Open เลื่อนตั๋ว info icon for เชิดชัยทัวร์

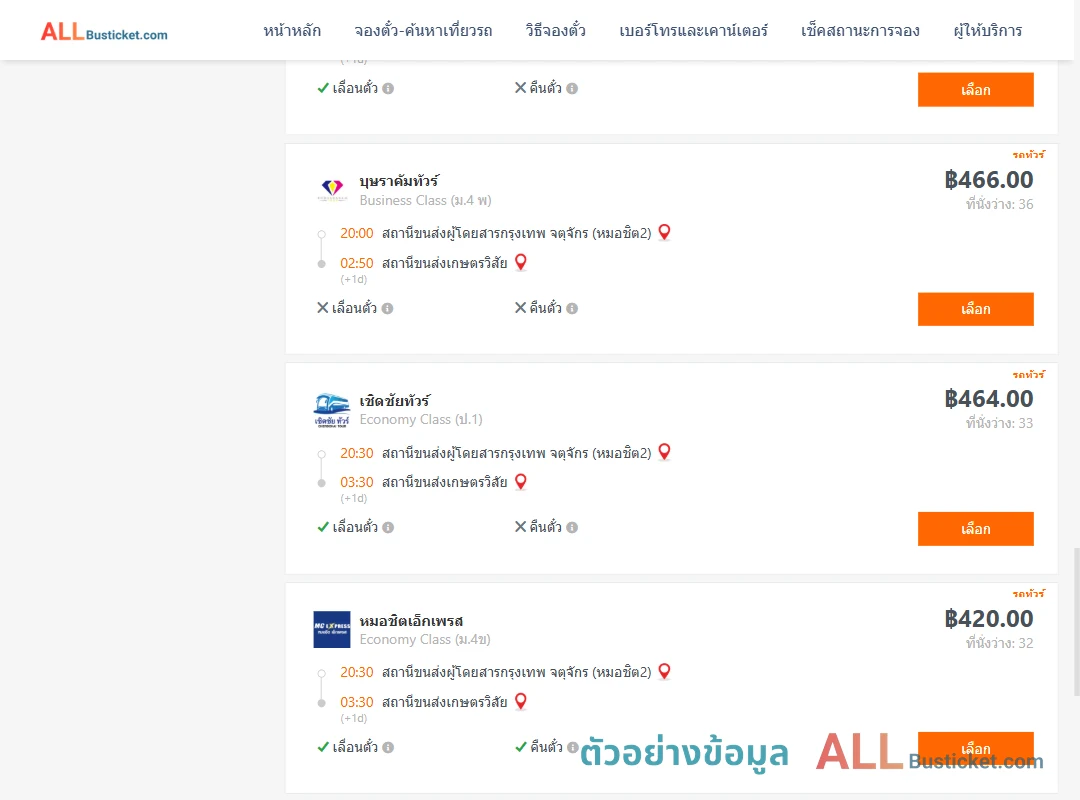pyautogui.click(x=388, y=527)
